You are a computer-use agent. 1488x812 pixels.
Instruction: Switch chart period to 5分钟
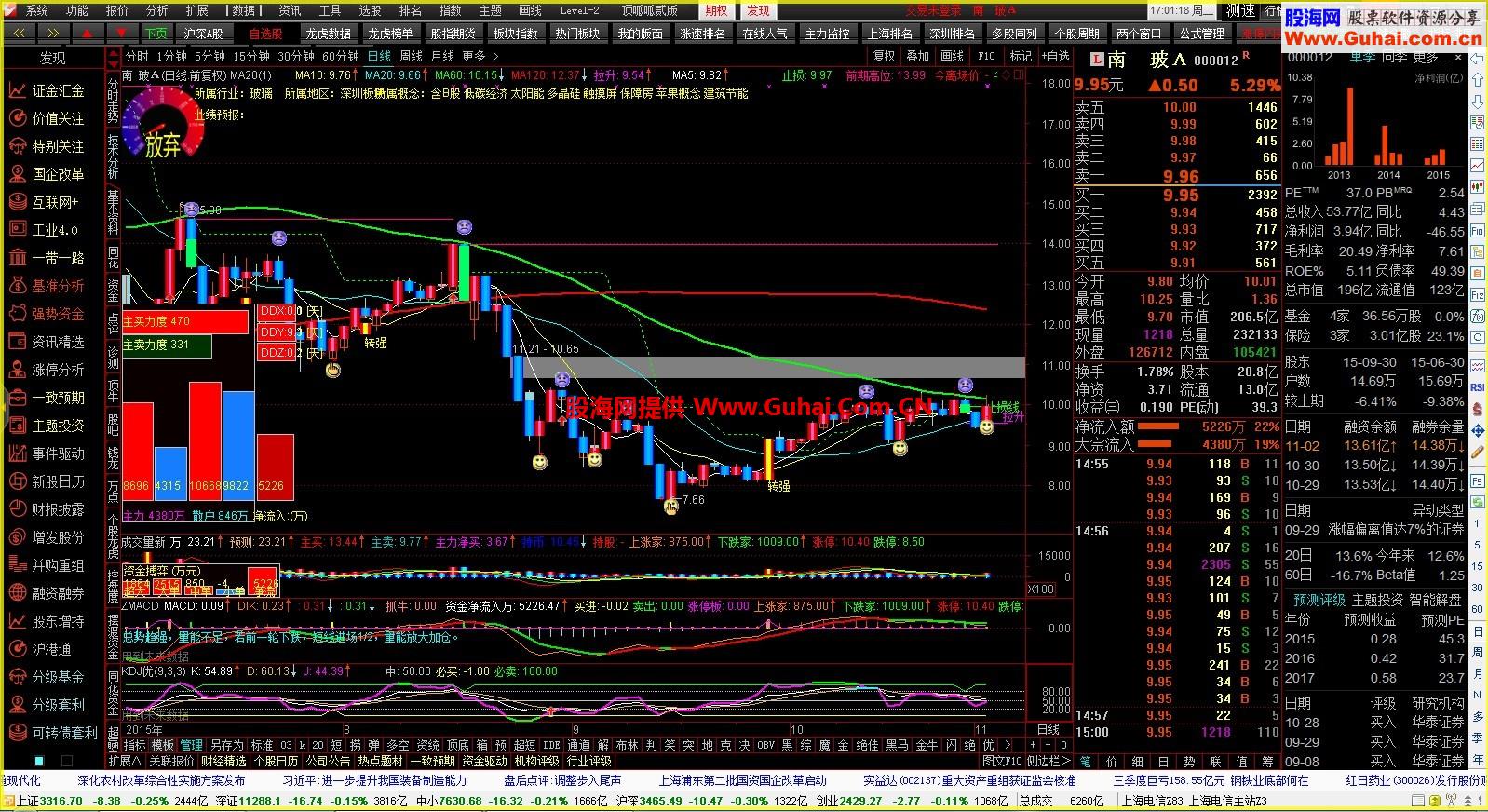coord(210,57)
